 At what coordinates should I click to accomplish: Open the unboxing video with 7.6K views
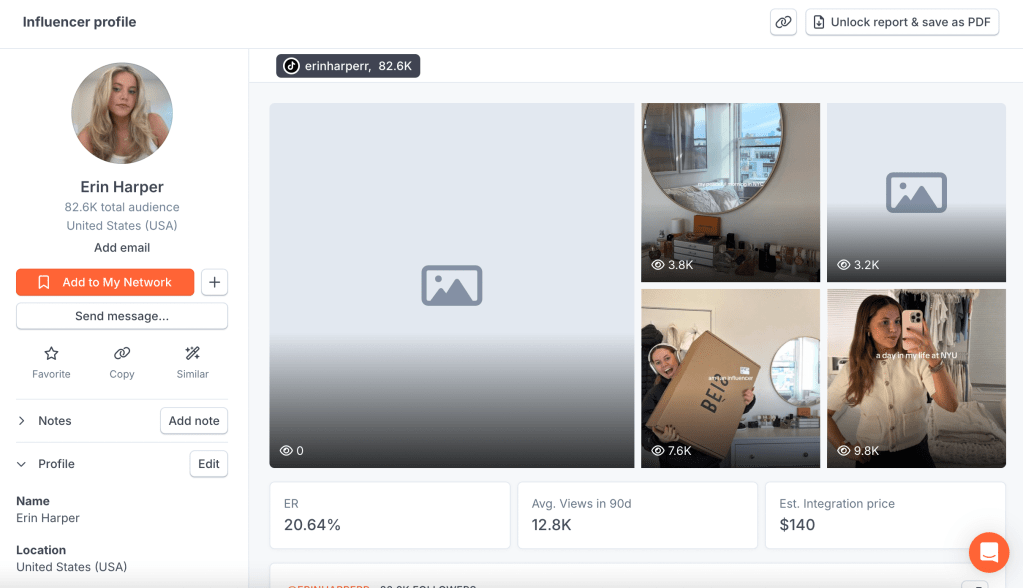tap(730, 378)
